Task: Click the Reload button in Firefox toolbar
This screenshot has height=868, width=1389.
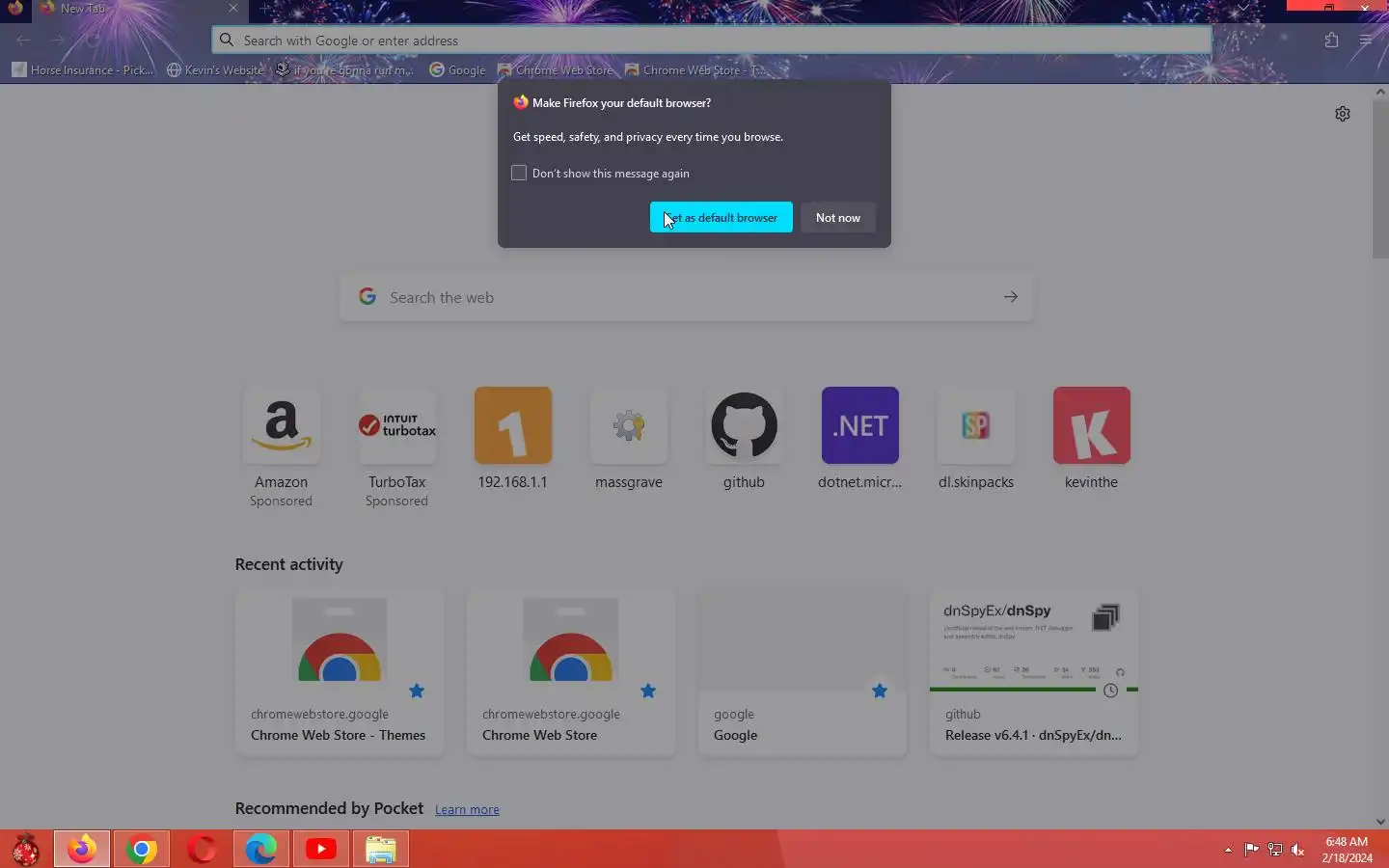Action: point(93,41)
